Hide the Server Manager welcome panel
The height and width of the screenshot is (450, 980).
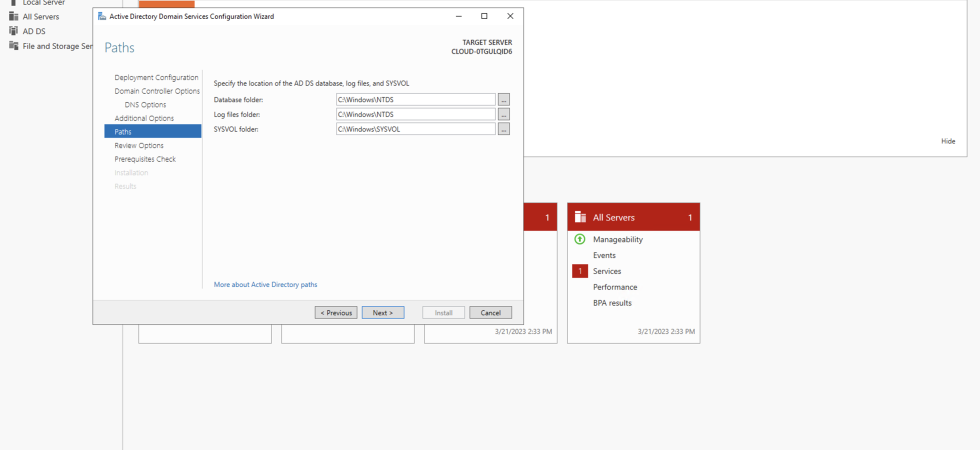[948, 141]
